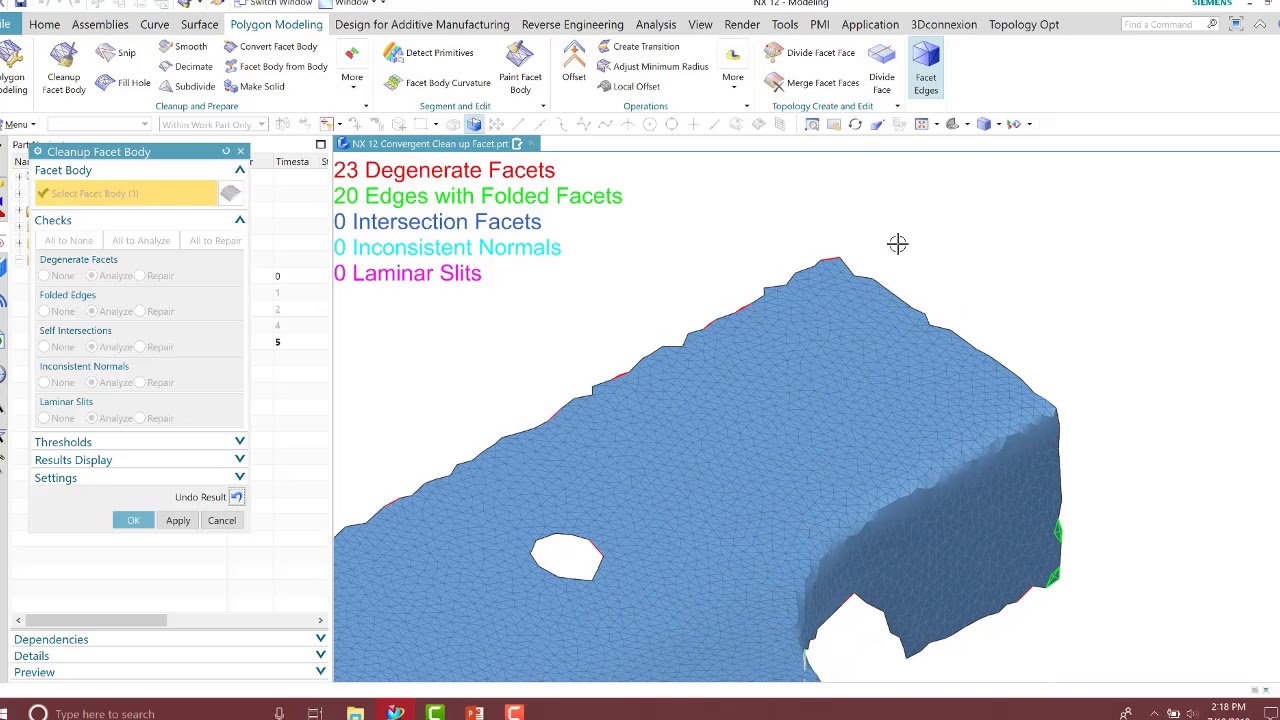
Task: Select Repair for Folded Edges
Action: pyautogui.click(x=140, y=312)
